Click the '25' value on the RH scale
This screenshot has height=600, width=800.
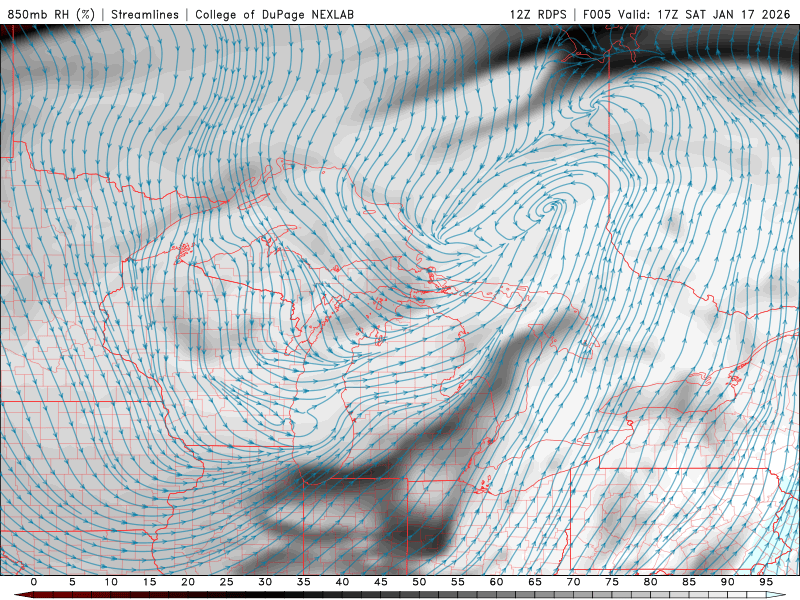point(227,582)
